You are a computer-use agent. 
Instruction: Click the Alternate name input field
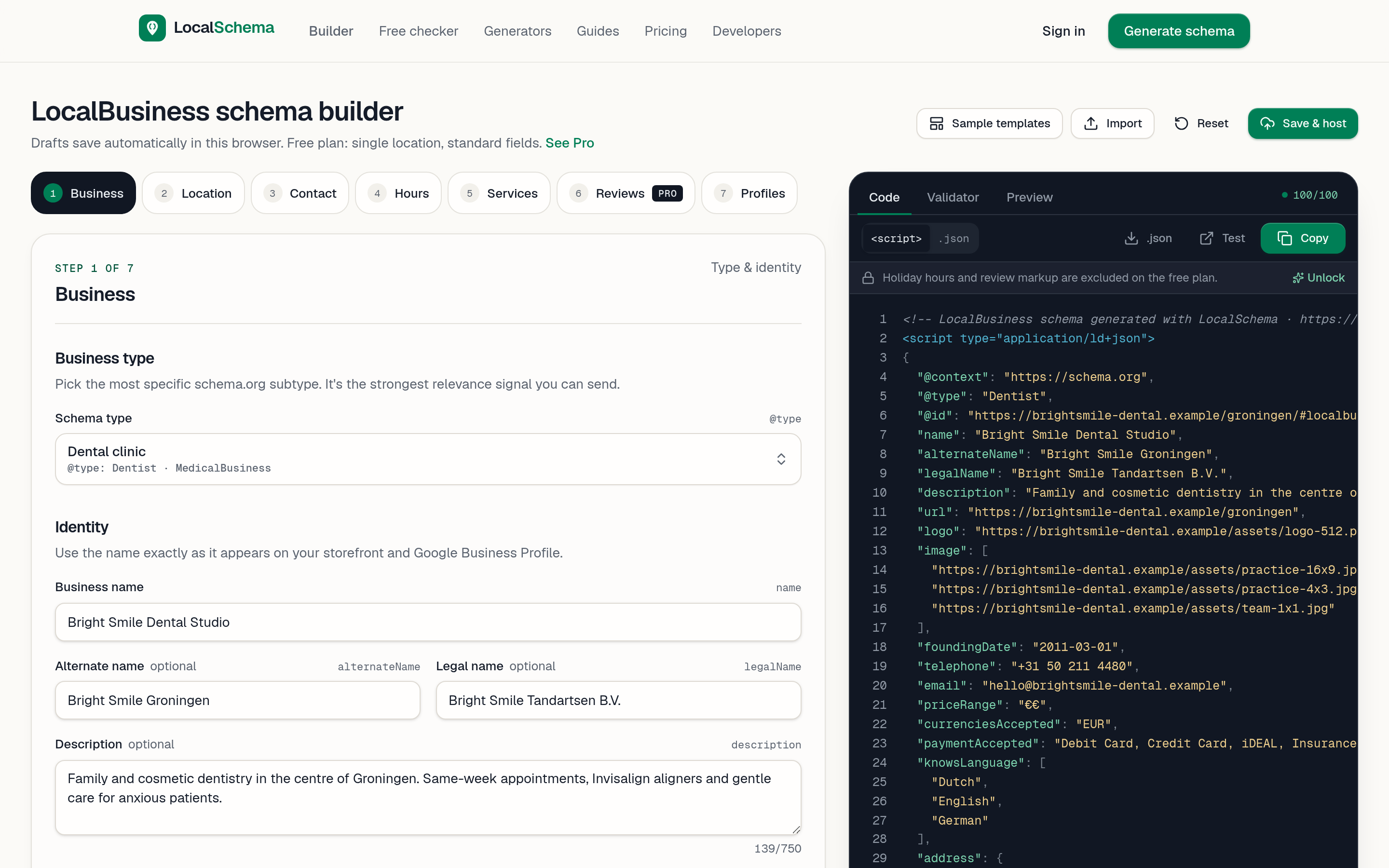[x=238, y=700]
